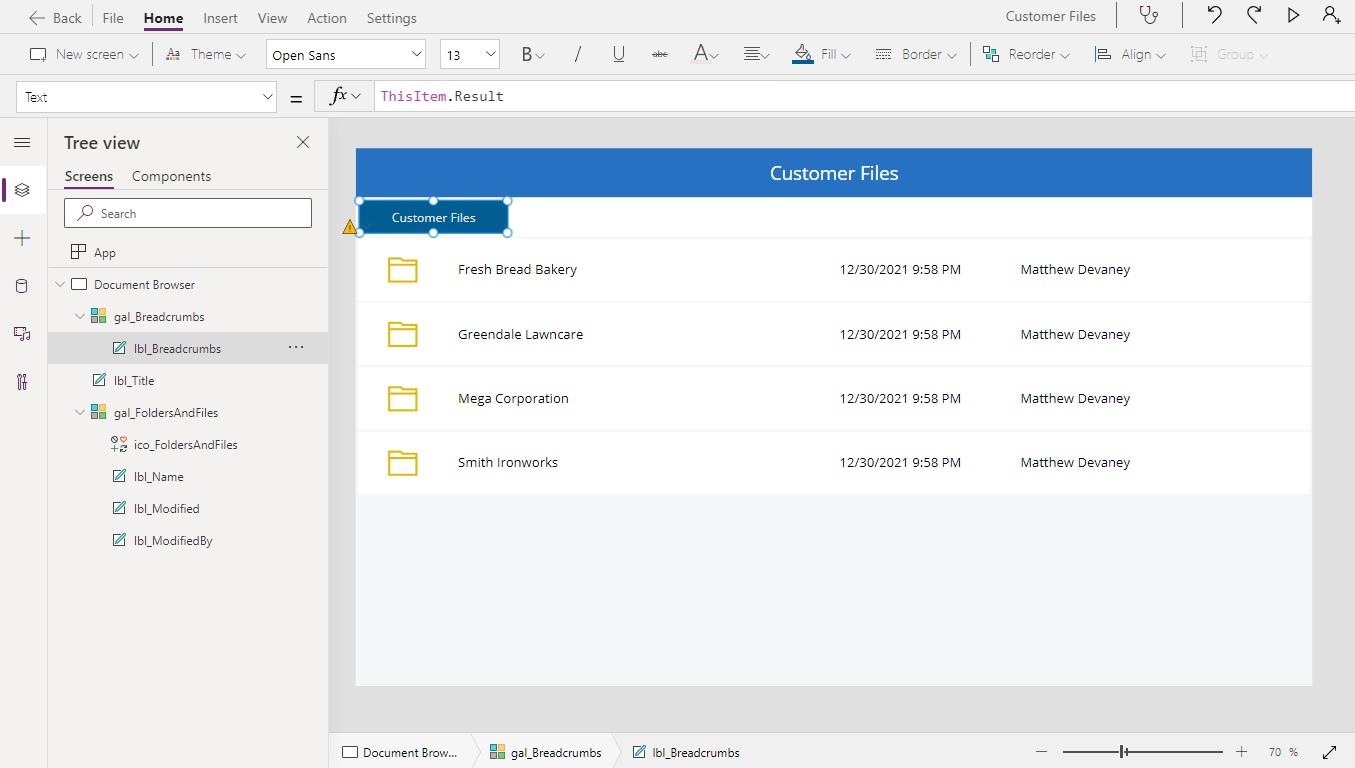Open the Insert menu
The width and height of the screenshot is (1355, 768).
coord(220,18)
